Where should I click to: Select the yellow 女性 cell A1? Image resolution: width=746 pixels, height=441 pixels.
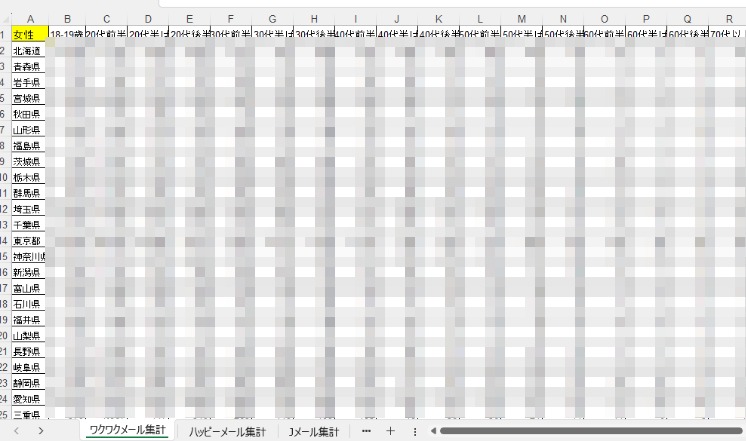[30, 35]
